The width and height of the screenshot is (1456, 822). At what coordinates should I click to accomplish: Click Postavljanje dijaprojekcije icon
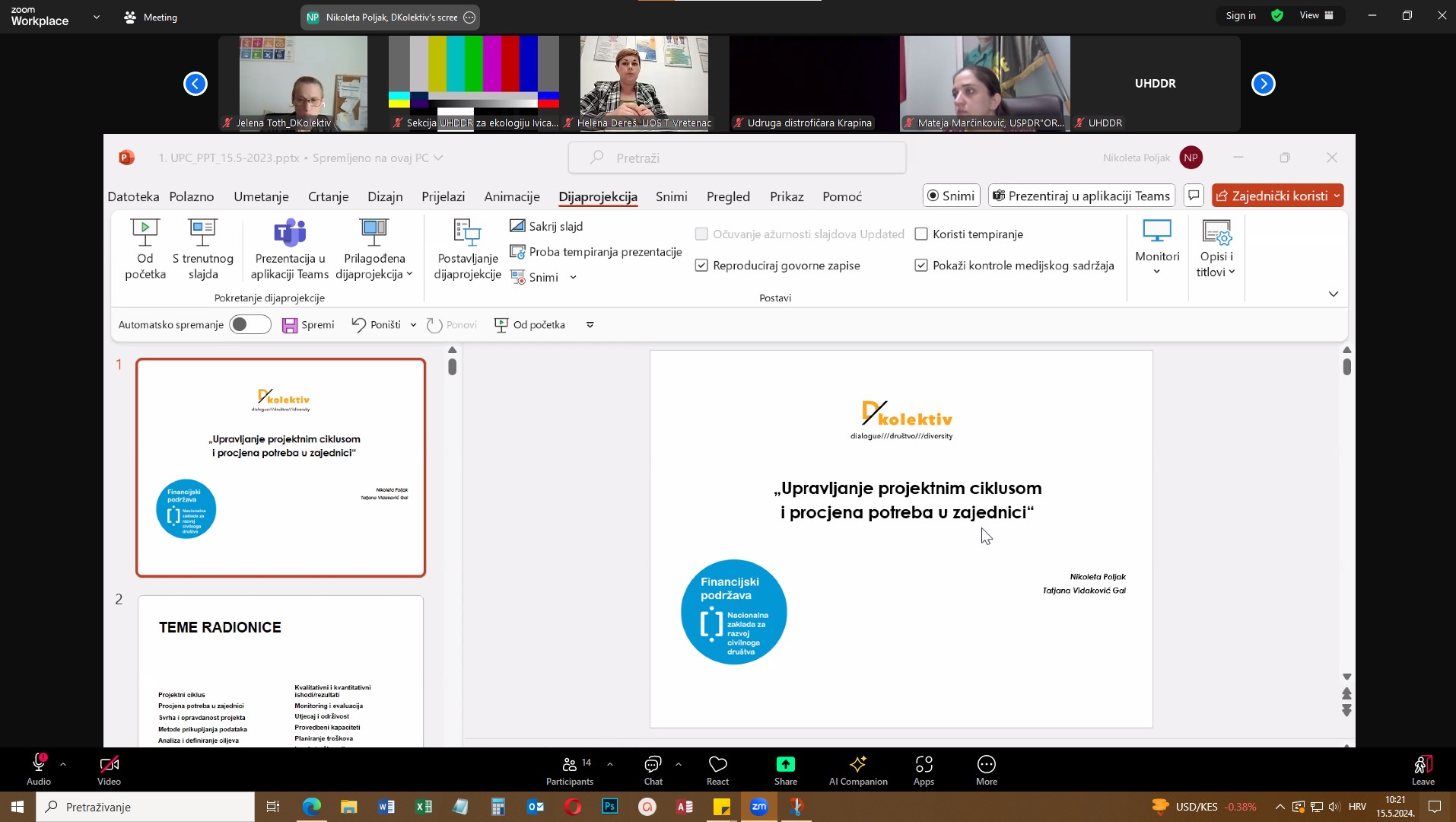point(467,234)
